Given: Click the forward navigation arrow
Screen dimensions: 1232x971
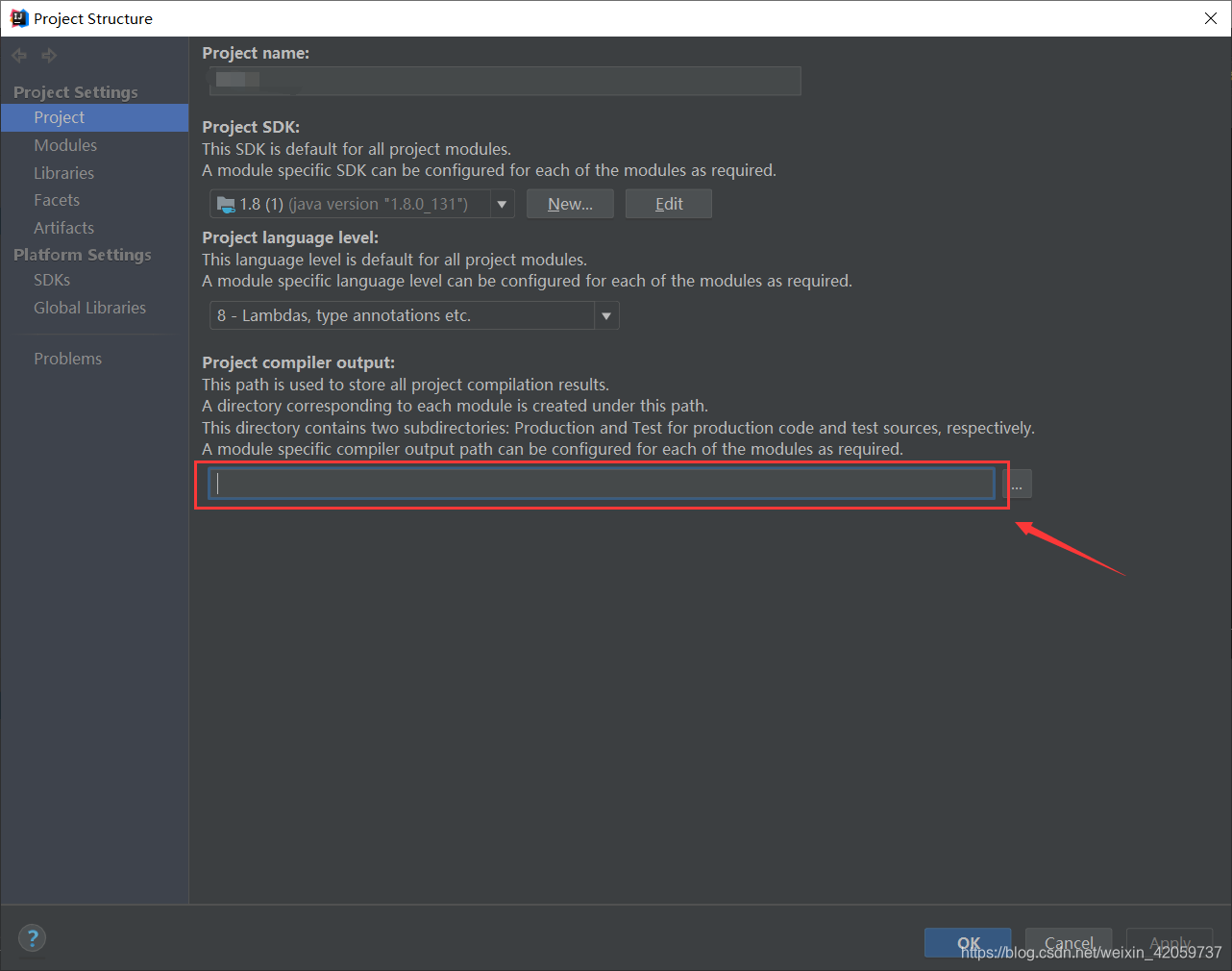Looking at the screenshot, I should [48, 55].
